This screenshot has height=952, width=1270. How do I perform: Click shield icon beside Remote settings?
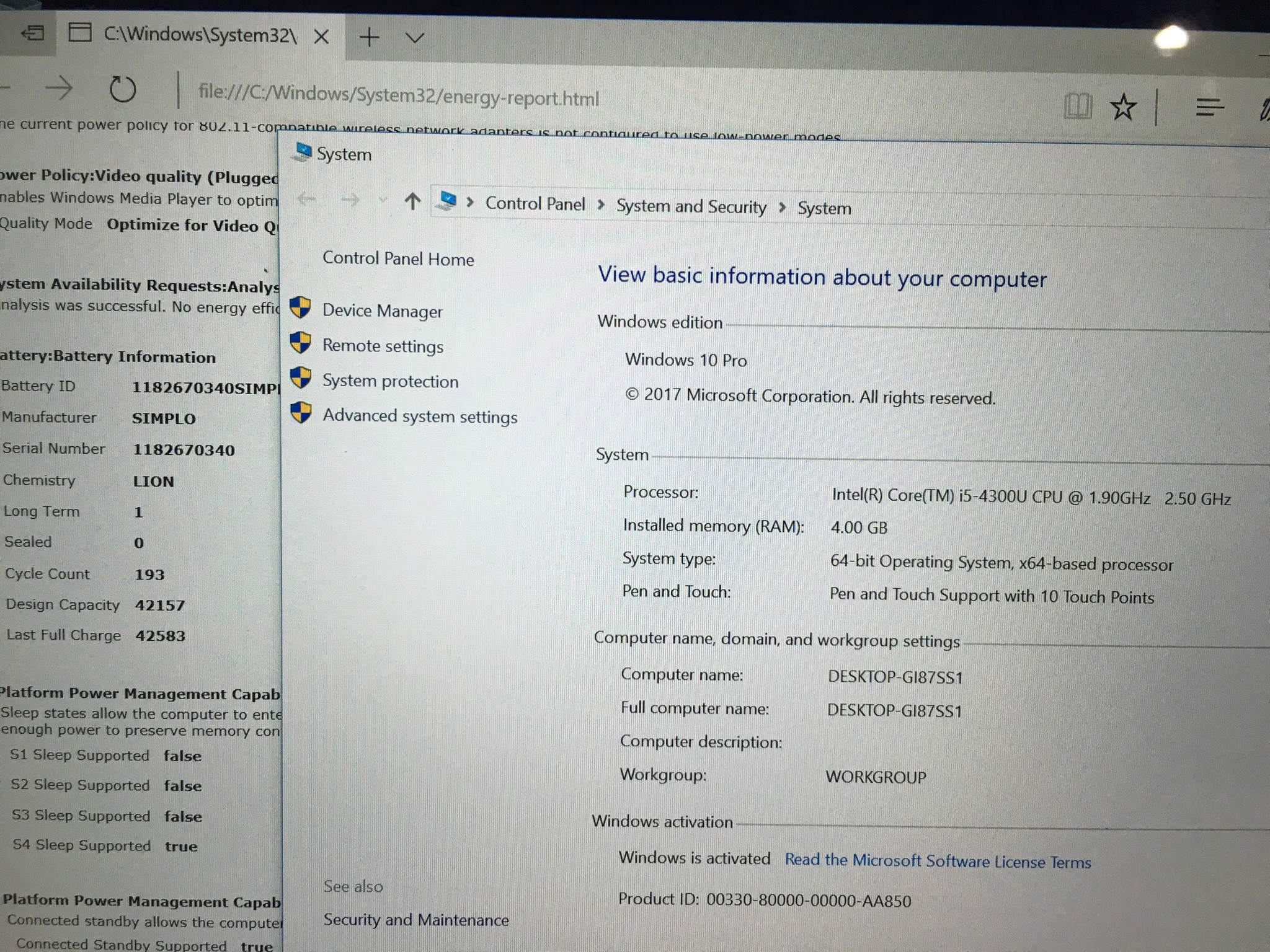pyautogui.click(x=301, y=342)
